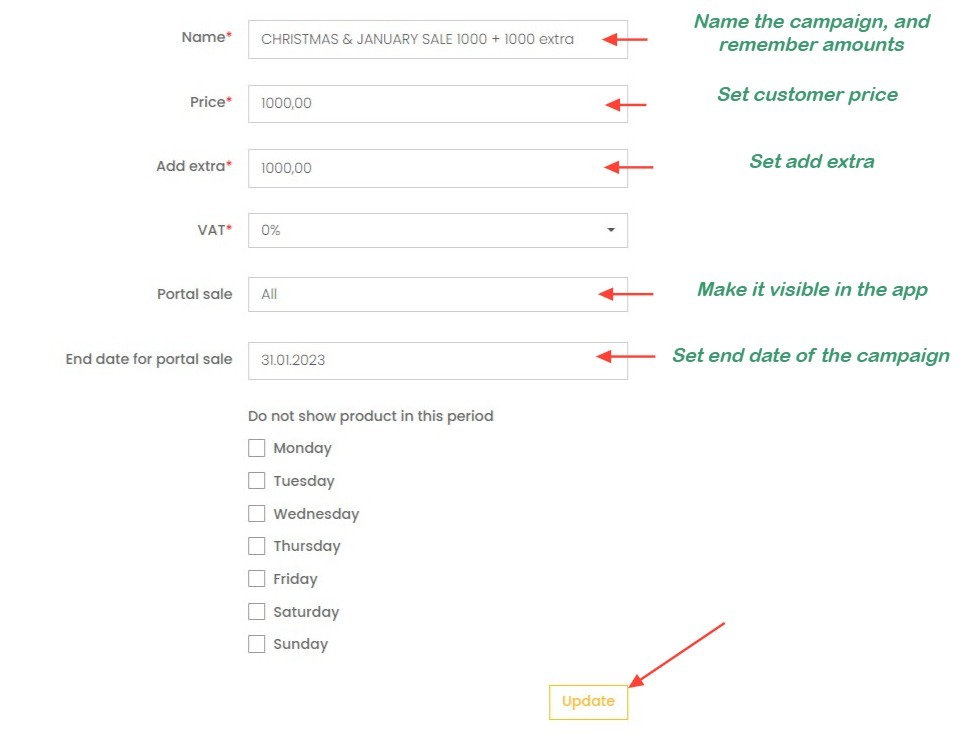Open the Portal sale selector
The image size is (979, 737).
[437, 294]
